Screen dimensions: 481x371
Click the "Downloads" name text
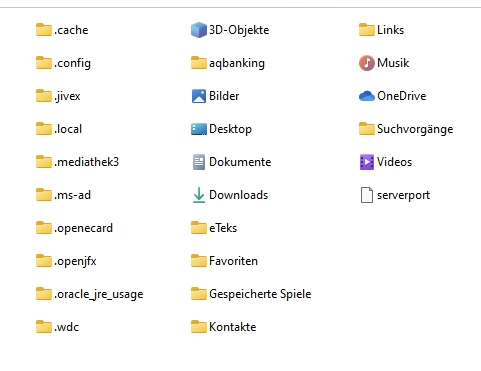pyautogui.click(x=238, y=195)
